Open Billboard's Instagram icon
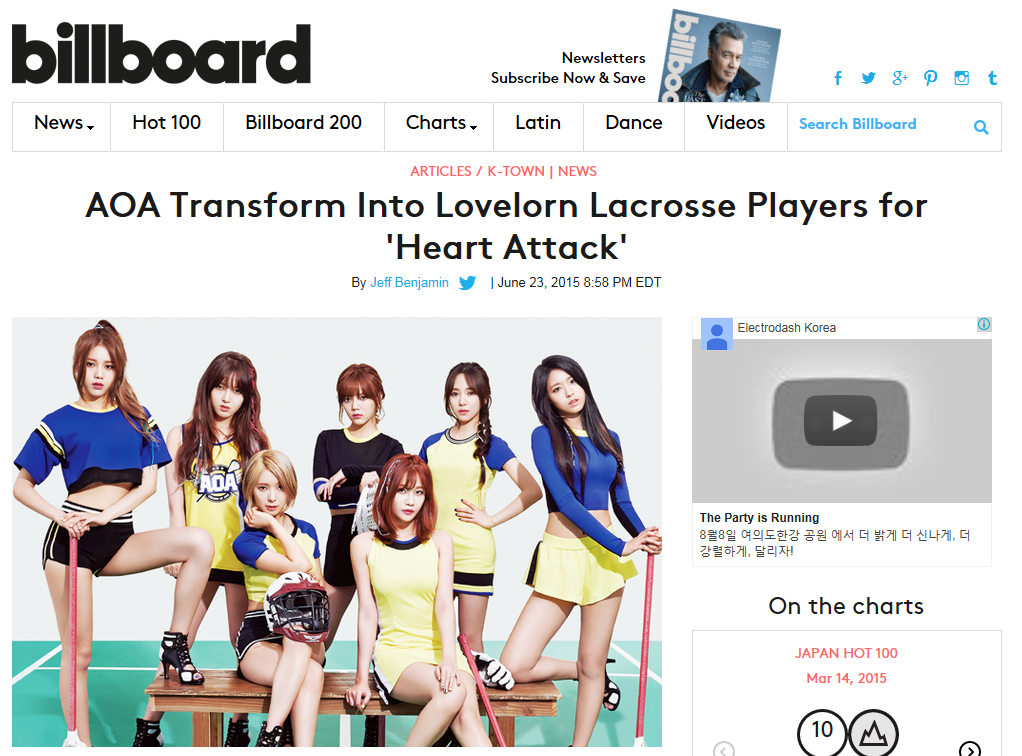 click(961, 78)
